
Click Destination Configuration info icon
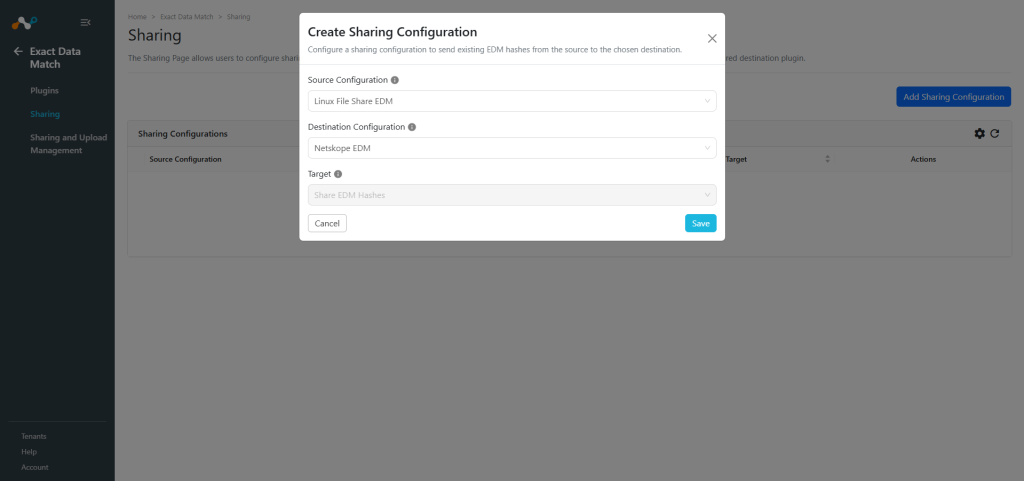tap(412, 127)
